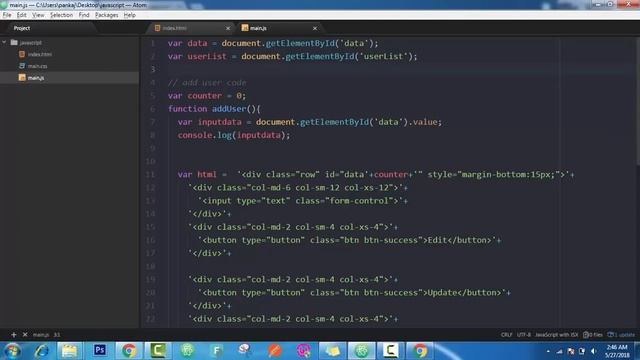The height and width of the screenshot is (360, 640).
Task: Launch Internet Explorer from taskbar
Action: 41,351
